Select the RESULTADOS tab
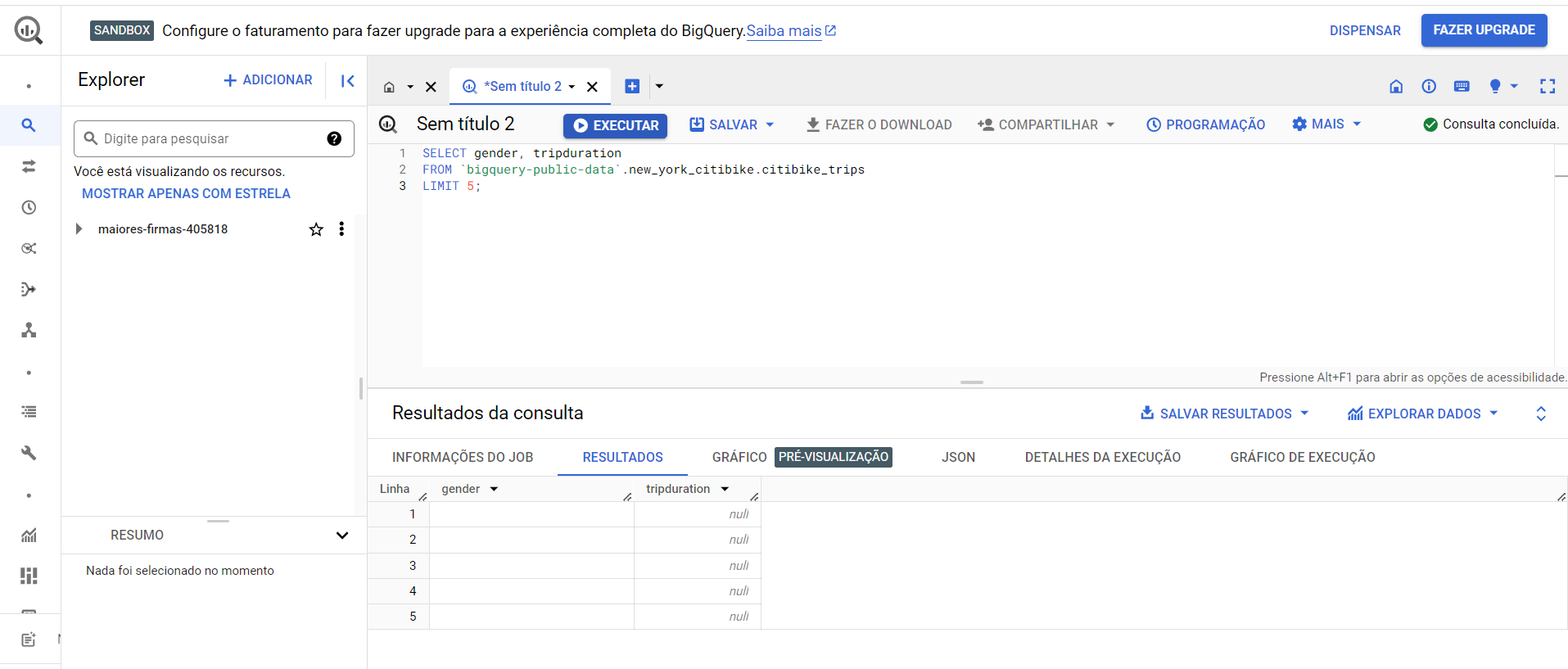 pos(623,457)
